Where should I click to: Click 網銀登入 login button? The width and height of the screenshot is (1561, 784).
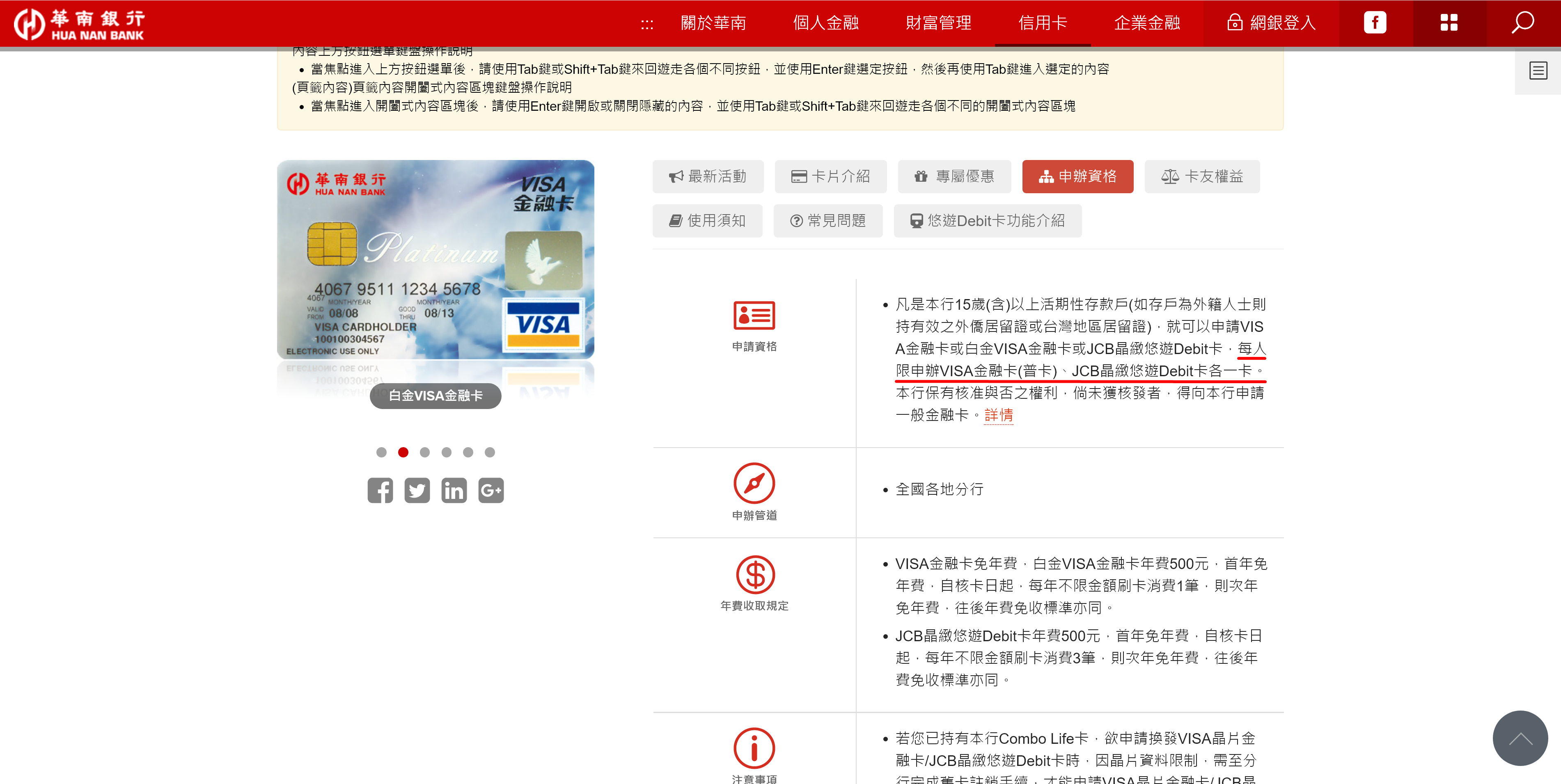point(1271,23)
